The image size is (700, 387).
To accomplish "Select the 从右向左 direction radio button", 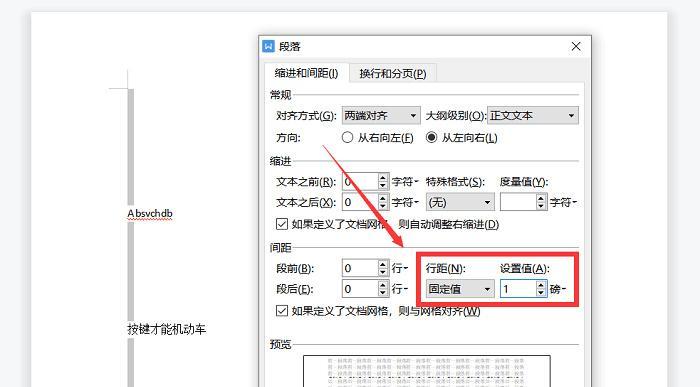I will tap(347, 137).
